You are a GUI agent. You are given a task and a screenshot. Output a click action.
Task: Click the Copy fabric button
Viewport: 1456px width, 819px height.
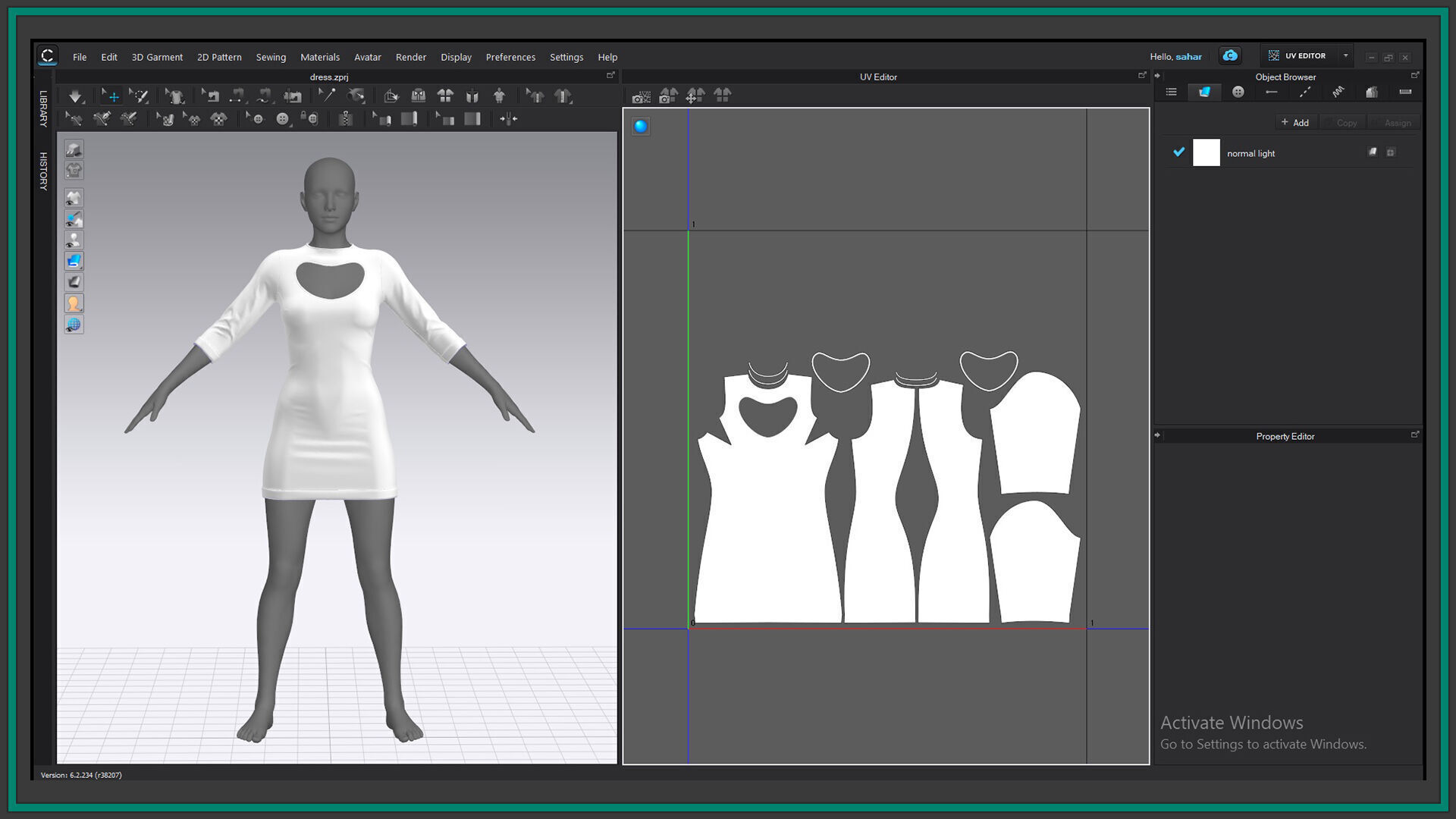tap(1341, 122)
